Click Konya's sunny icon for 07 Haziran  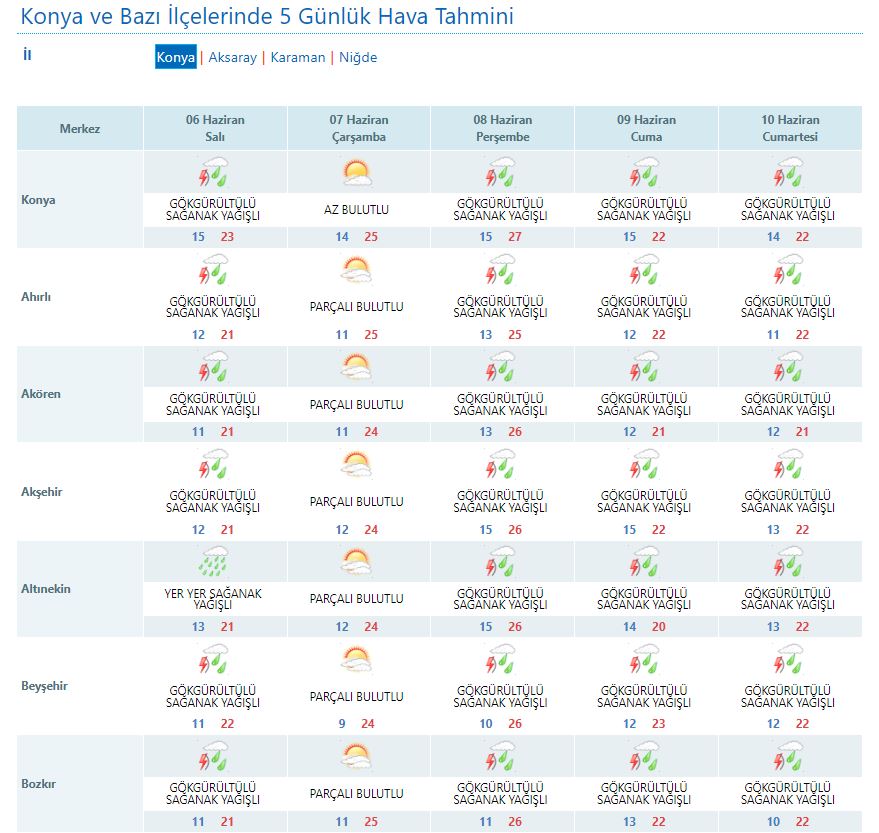[x=357, y=173]
